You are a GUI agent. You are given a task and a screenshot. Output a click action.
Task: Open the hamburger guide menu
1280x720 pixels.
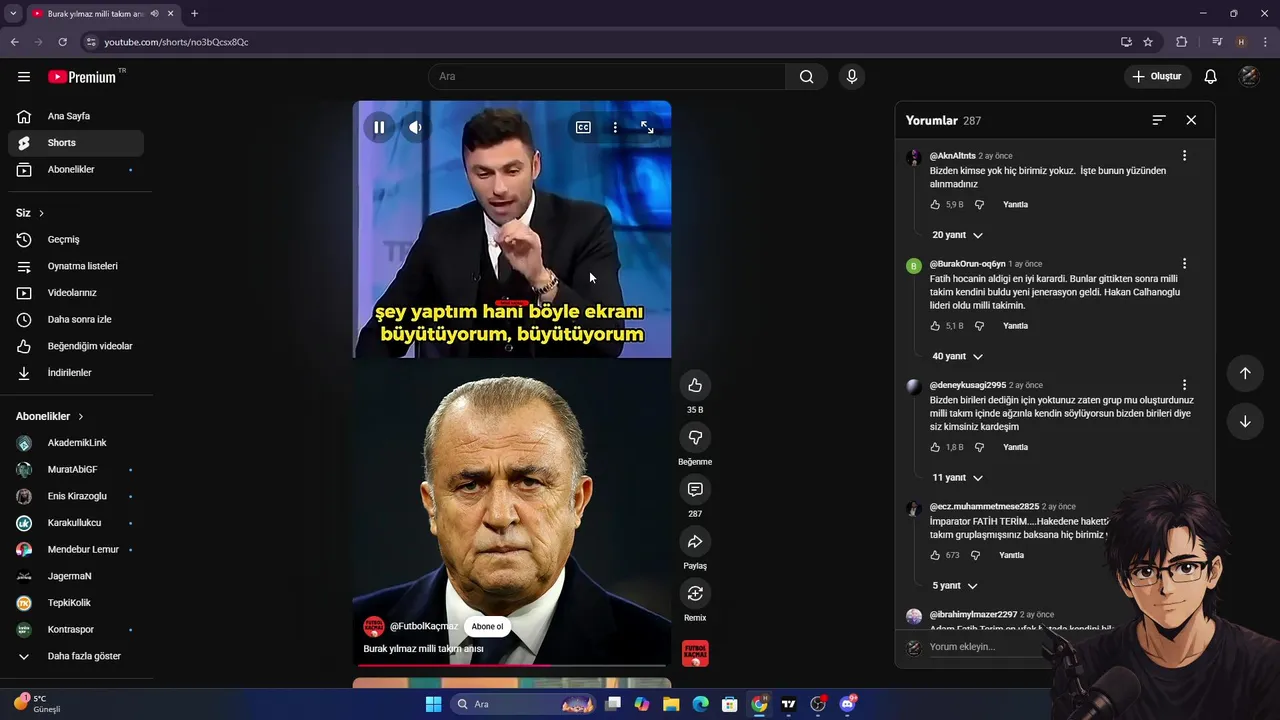pos(24,76)
